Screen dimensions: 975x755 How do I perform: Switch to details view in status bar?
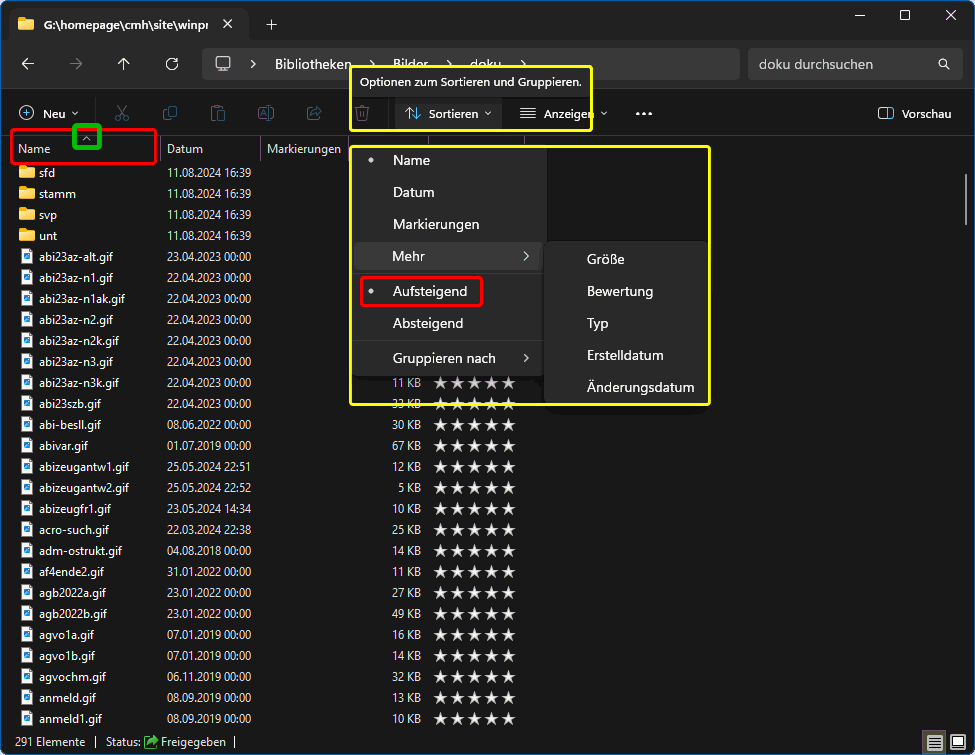[x=934, y=742]
